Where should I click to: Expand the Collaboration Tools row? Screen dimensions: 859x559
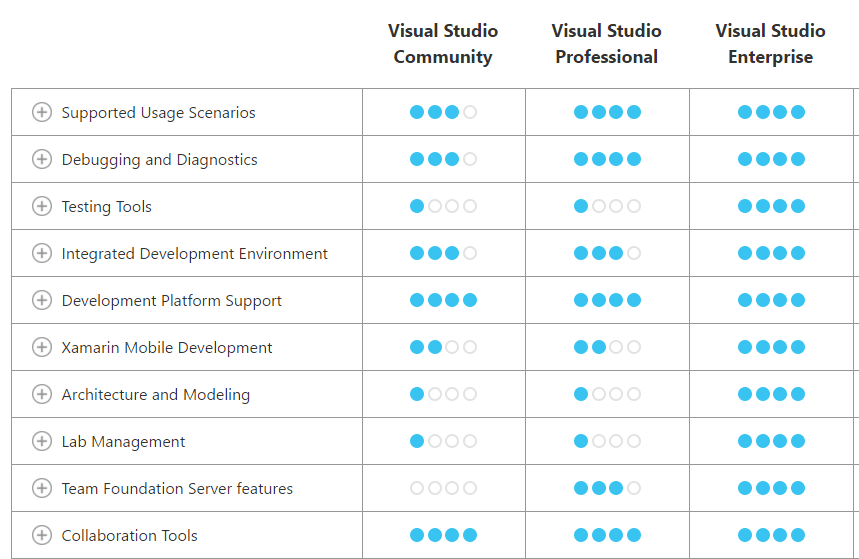point(42,535)
